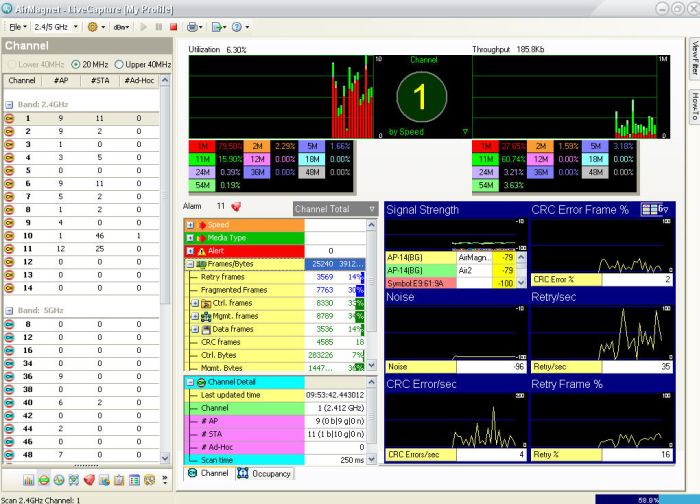Image resolution: width=700 pixels, height=504 pixels.
Task: Select channel 1 row in 2.4GHz band
Action: 81,118
